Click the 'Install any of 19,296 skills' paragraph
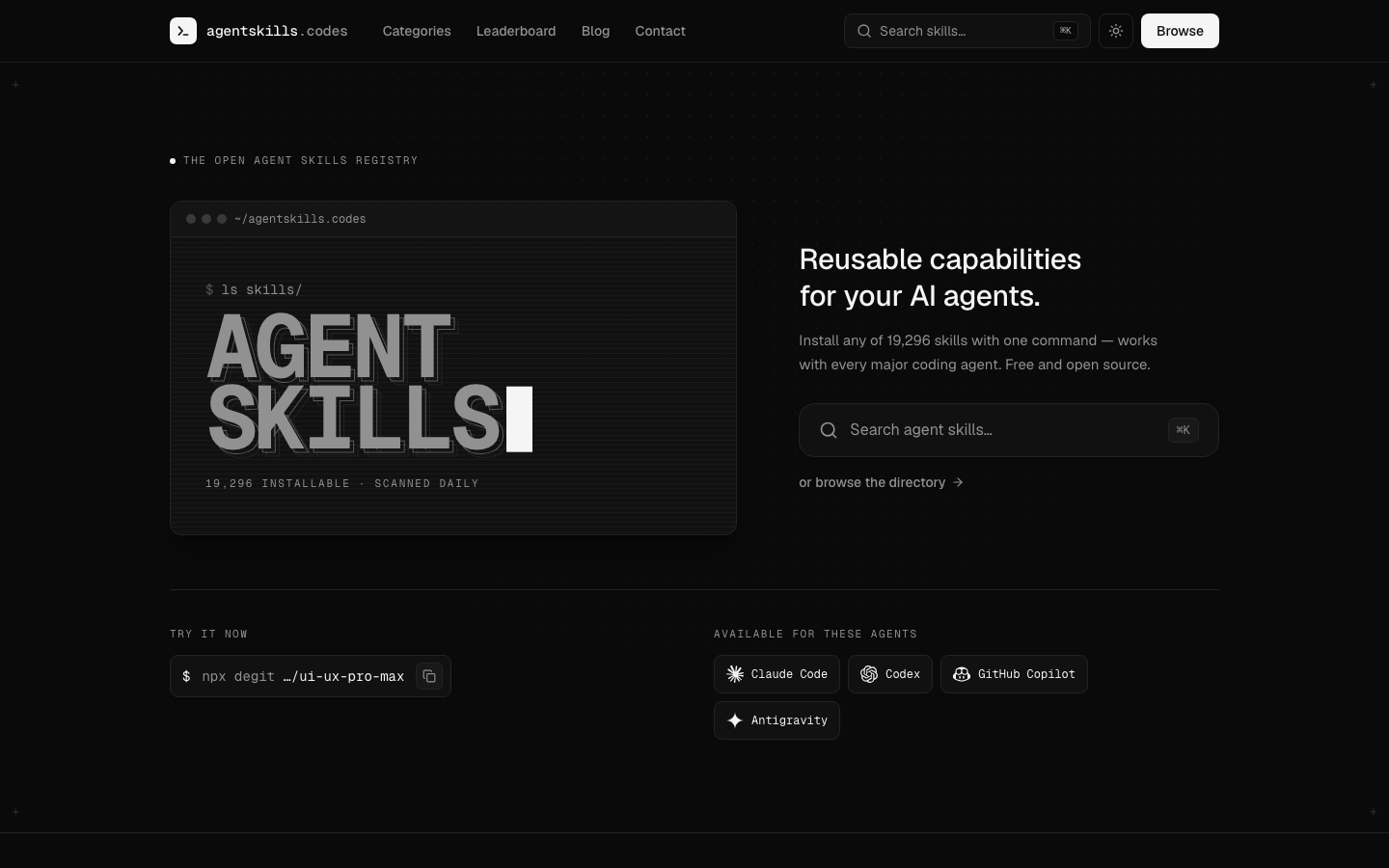 (978, 352)
